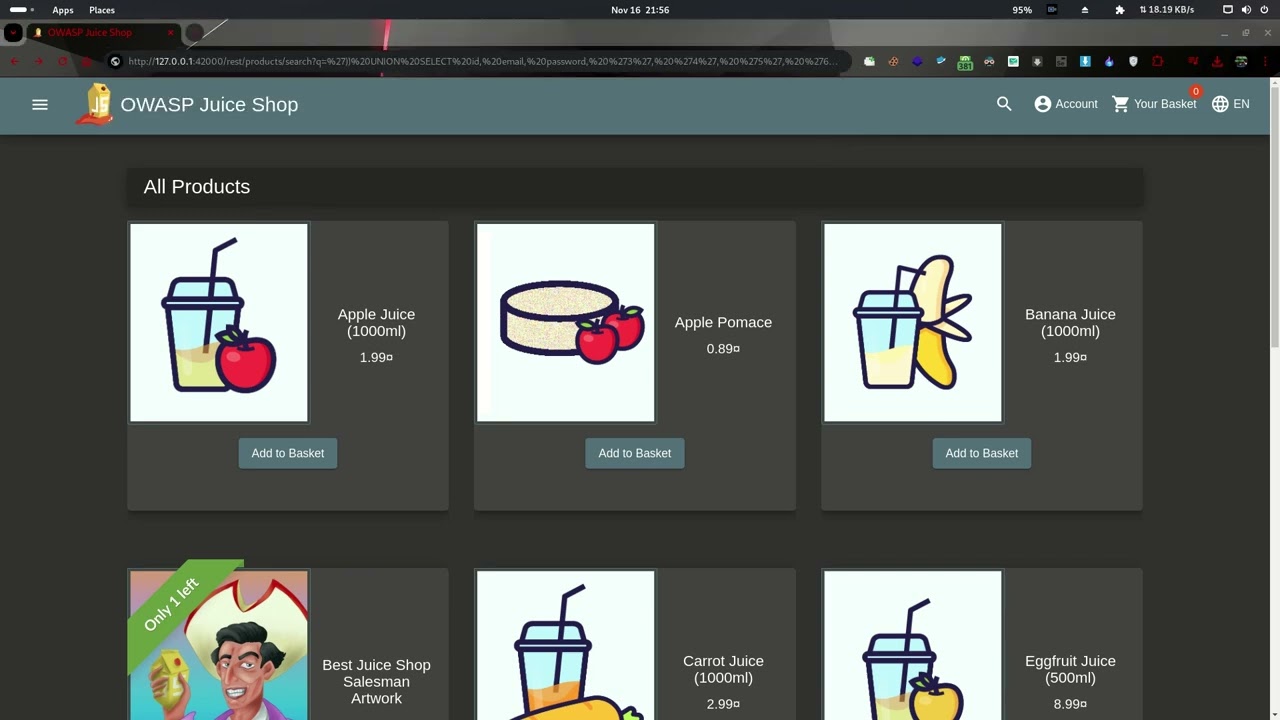Viewport: 1280px width, 720px height.
Task: Click the volume speaker icon in panel
Action: pos(1246,10)
